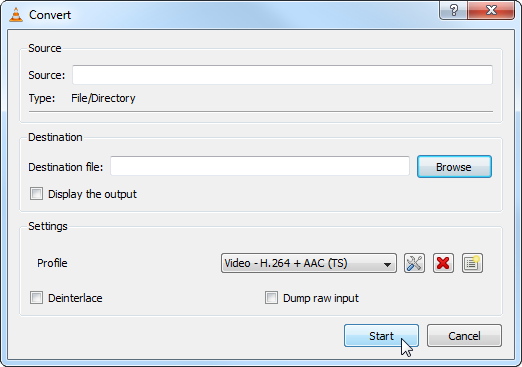Open help with the question mark button
The width and height of the screenshot is (522, 367).
[454, 10]
